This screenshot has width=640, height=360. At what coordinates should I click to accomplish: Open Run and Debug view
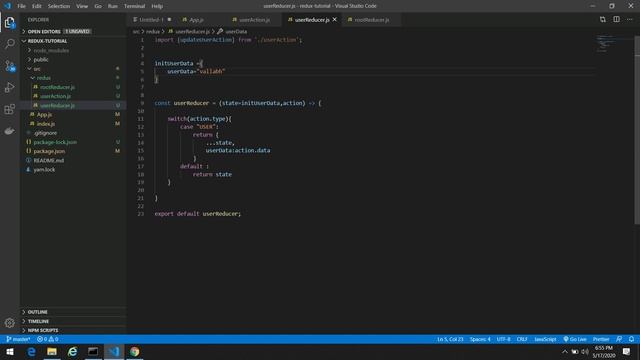click(x=10, y=87)
